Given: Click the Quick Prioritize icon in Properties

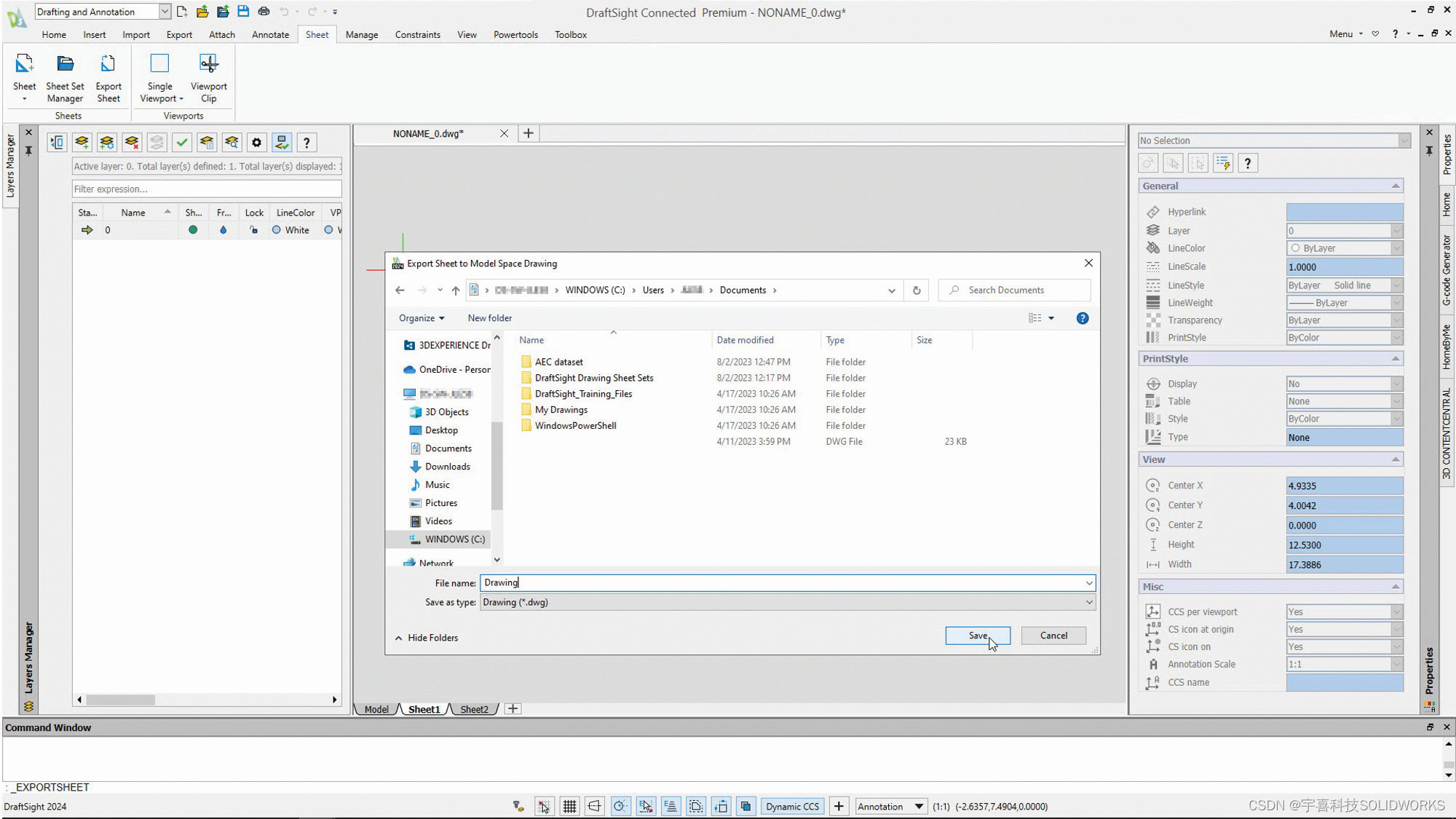Looking at the screenshot, I should coord(1223,163).
